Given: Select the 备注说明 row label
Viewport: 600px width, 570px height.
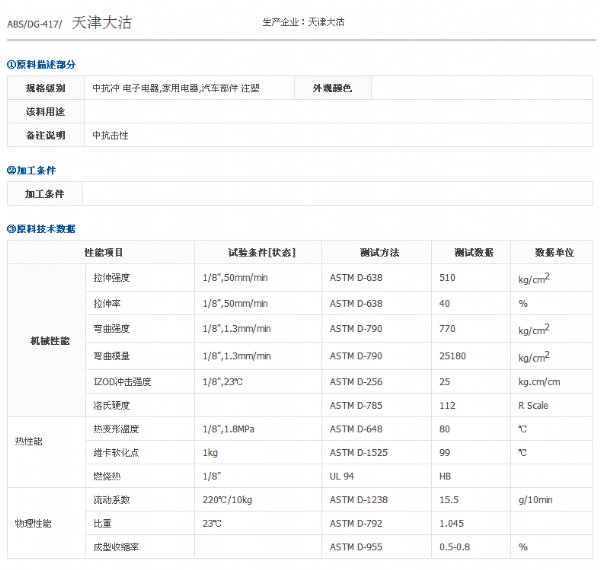Looking at the screenshot, I should pyautogui.click(x=45, y=135).
